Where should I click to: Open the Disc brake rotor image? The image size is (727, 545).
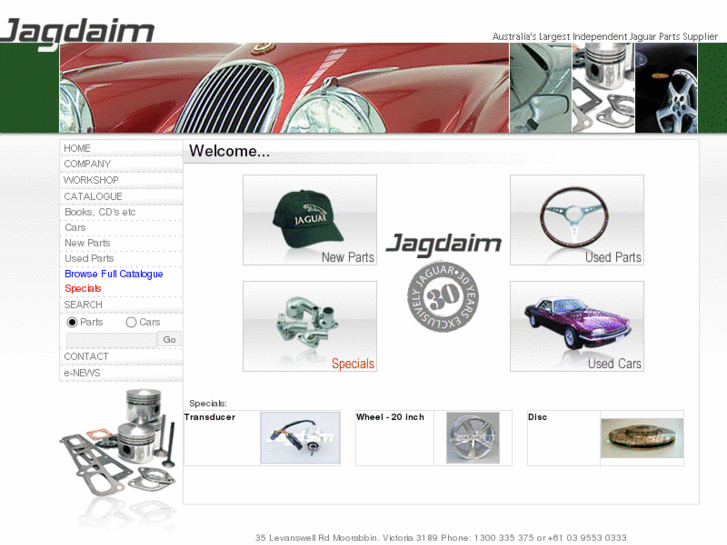click(642, 438)
